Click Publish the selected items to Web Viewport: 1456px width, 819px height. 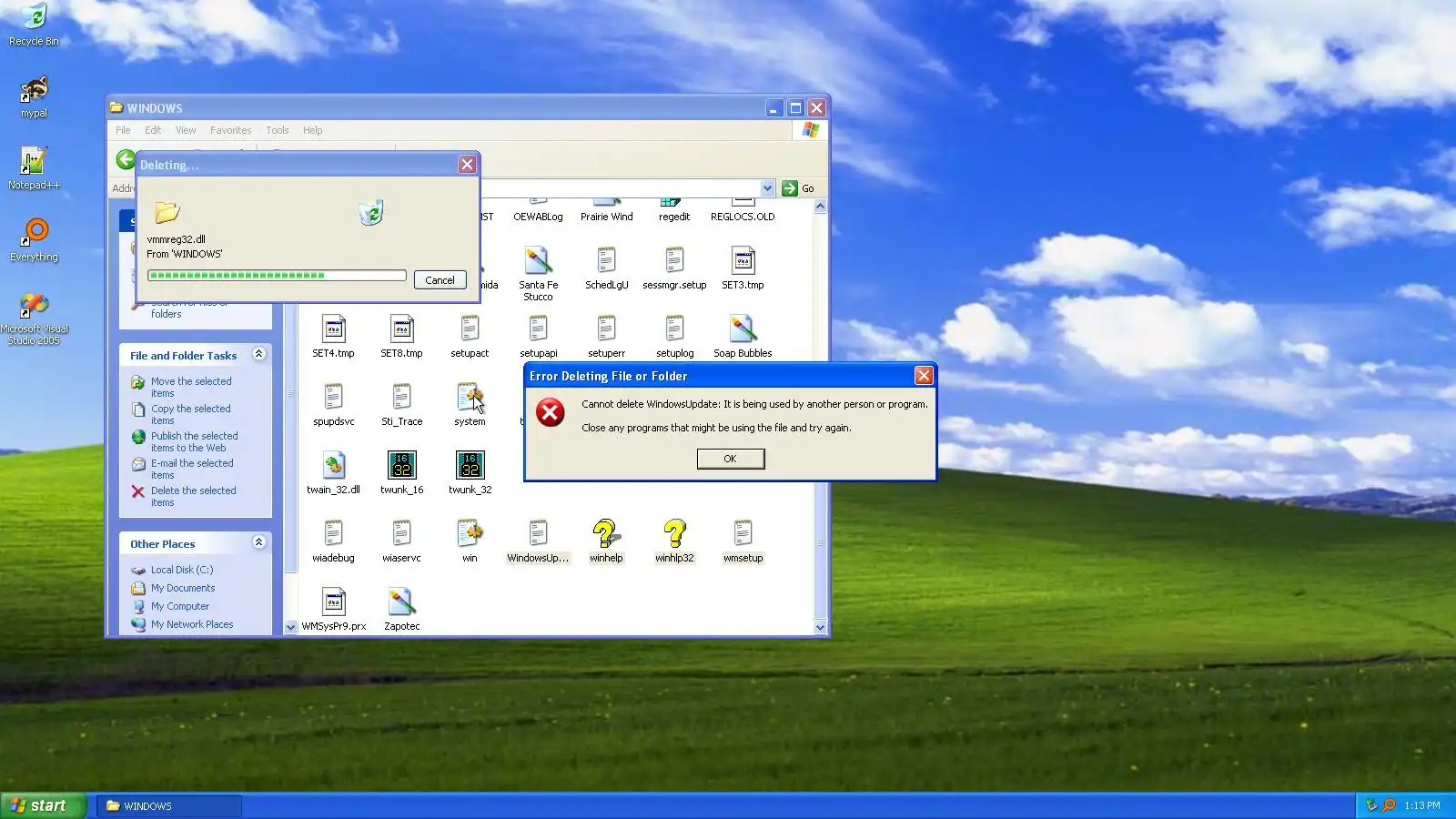tap(194, 442)
